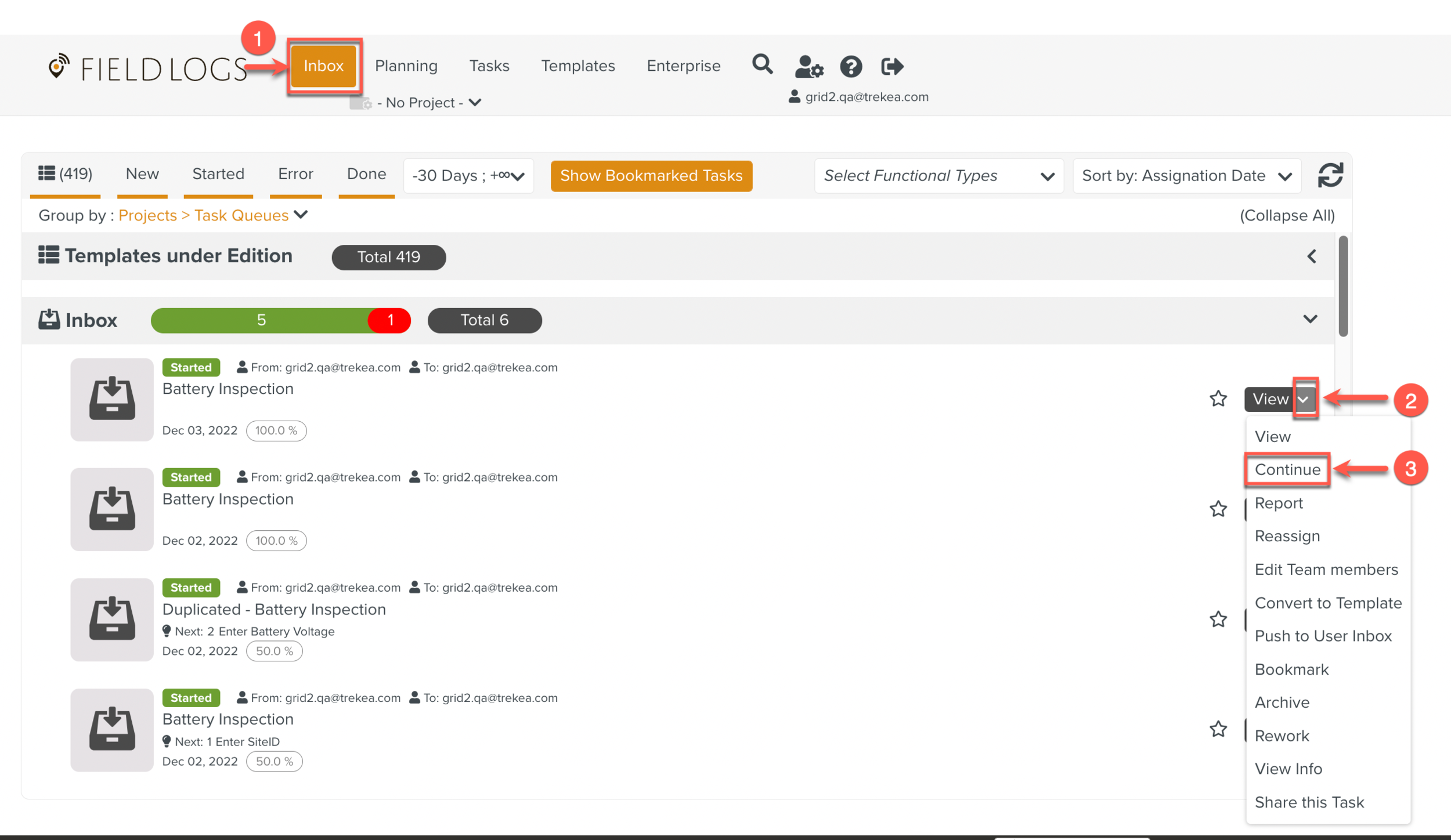Viewport: 1451px width, 840px height.
Task: Click the FieldLogs logo
Action: [x=148, y=68]
